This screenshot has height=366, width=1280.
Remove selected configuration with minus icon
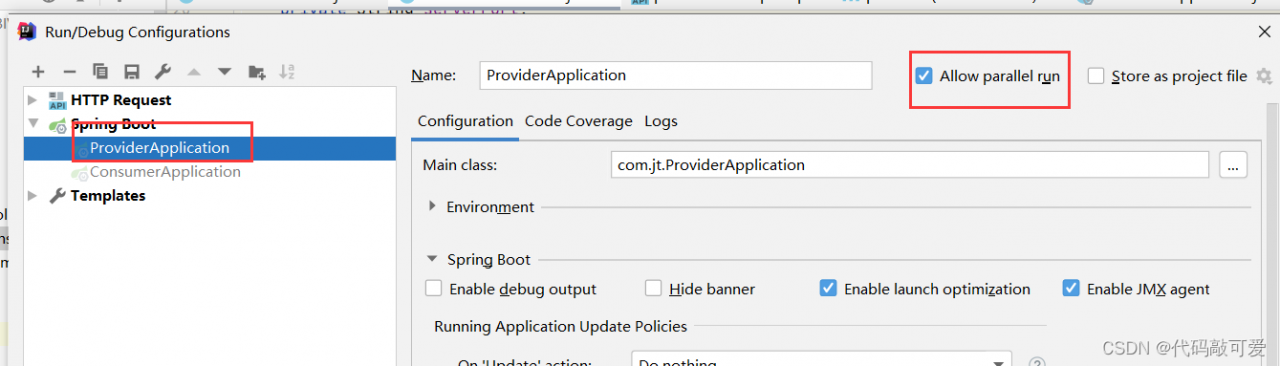[x=69, y=71]
